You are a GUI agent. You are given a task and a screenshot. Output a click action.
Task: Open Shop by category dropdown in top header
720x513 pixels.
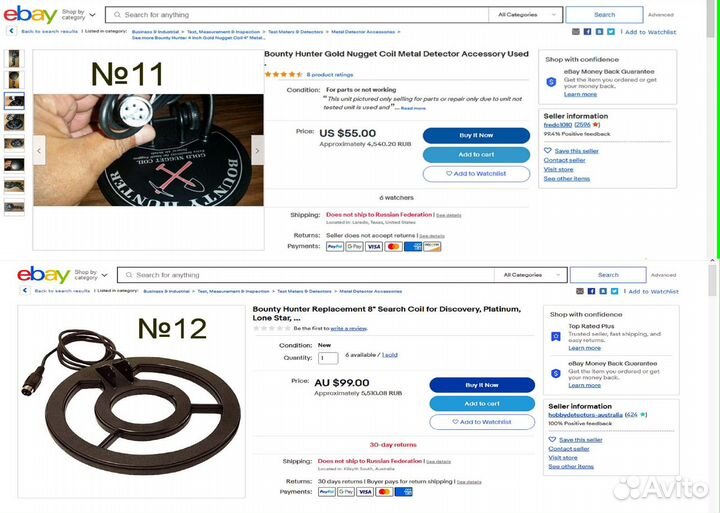[x=79, y=15]
